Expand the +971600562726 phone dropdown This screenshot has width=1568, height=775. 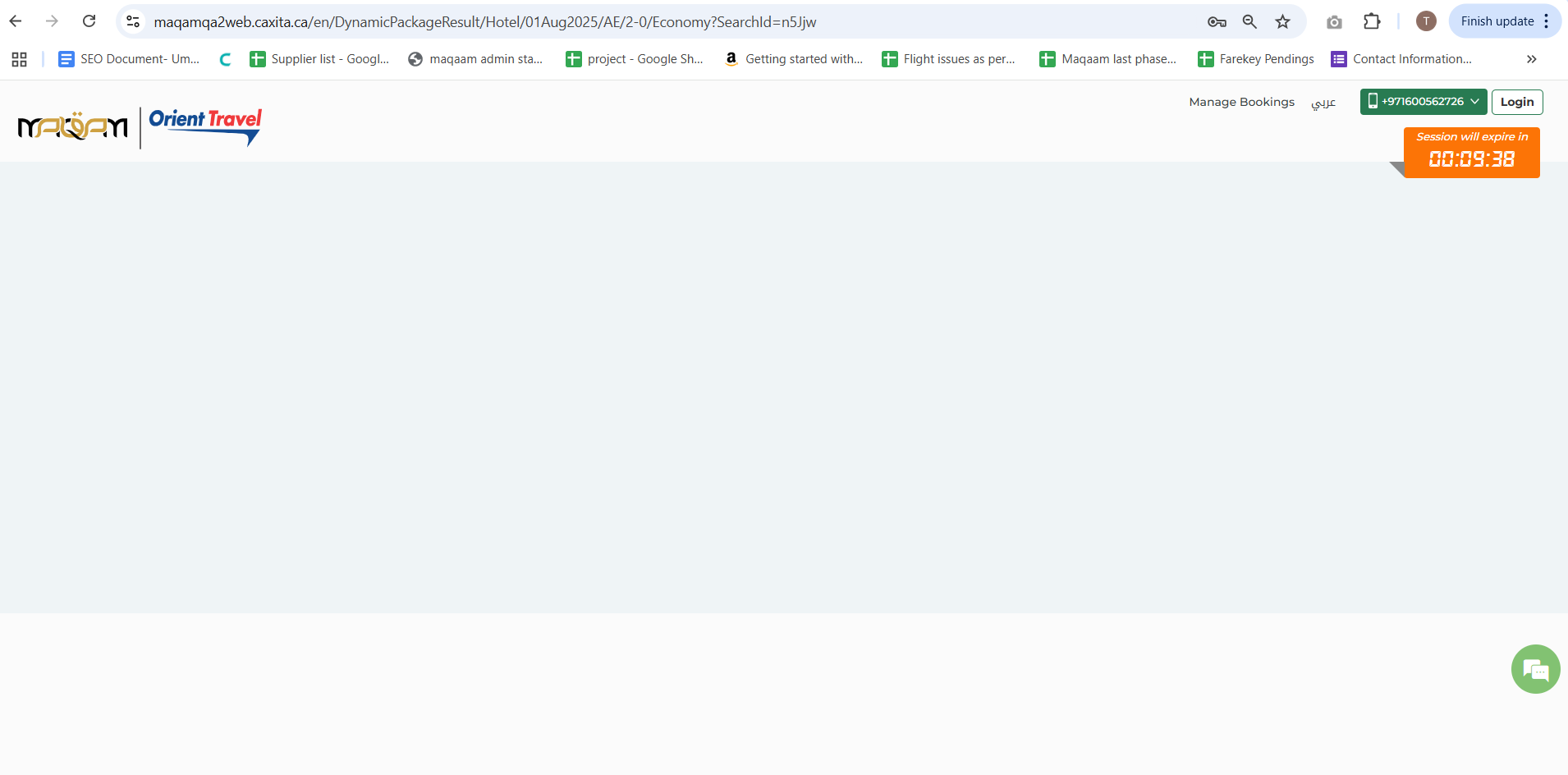point(1423,102)
